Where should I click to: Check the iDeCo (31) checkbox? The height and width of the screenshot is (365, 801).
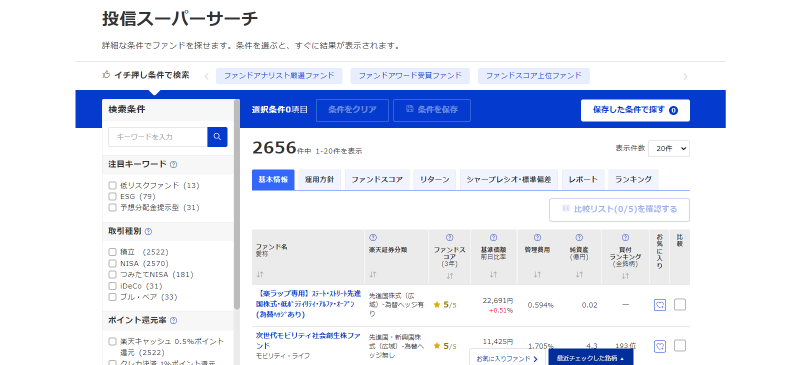click(x=112, y=286)
